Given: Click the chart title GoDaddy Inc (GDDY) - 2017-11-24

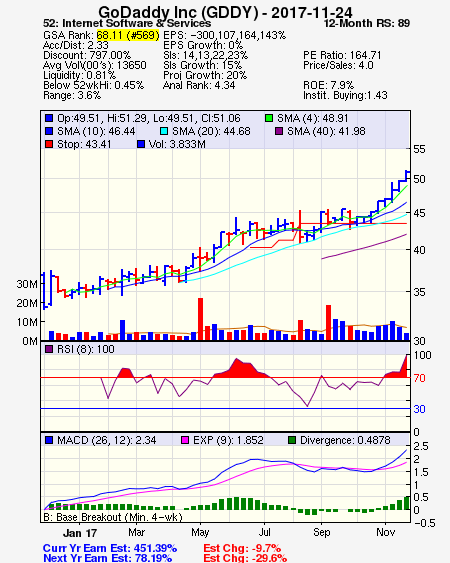Looking at the screenshot, I should (x=225, y=13).
